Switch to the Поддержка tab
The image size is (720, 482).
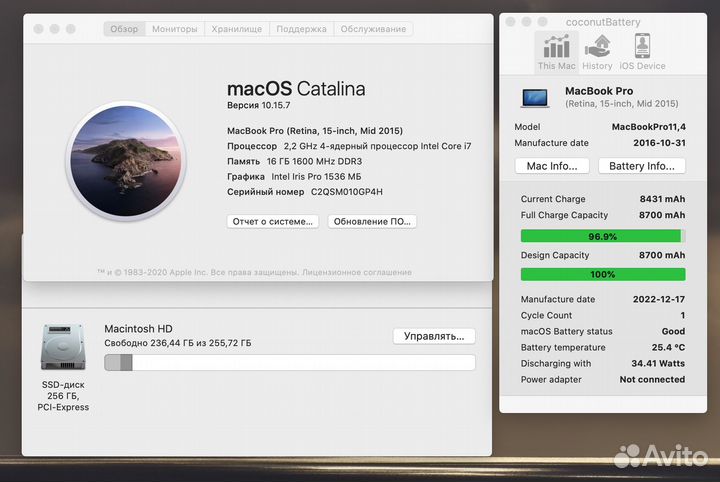(301, 29)
